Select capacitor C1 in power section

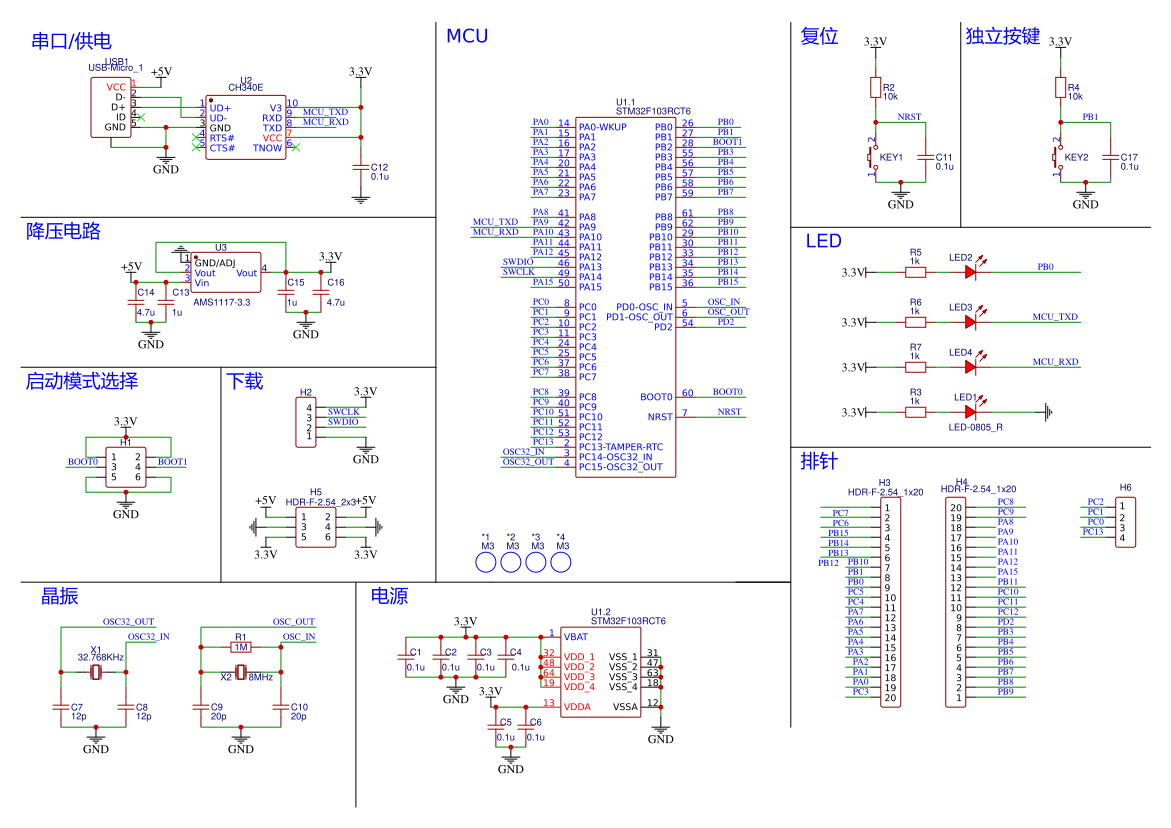(405, 657)
